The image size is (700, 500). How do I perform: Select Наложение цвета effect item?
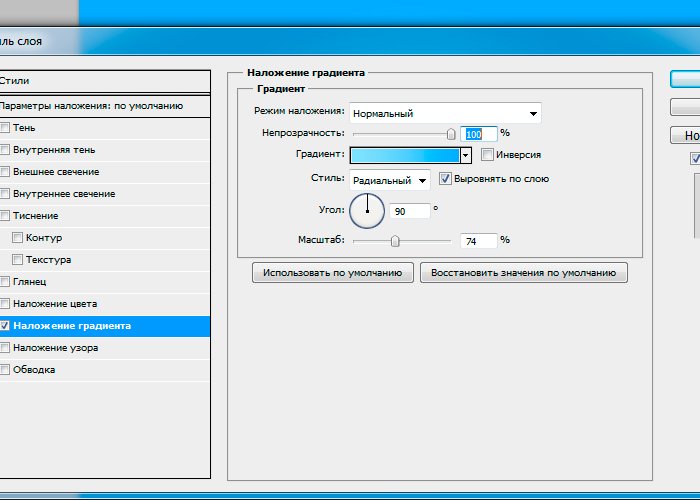(x=55, y=304)
